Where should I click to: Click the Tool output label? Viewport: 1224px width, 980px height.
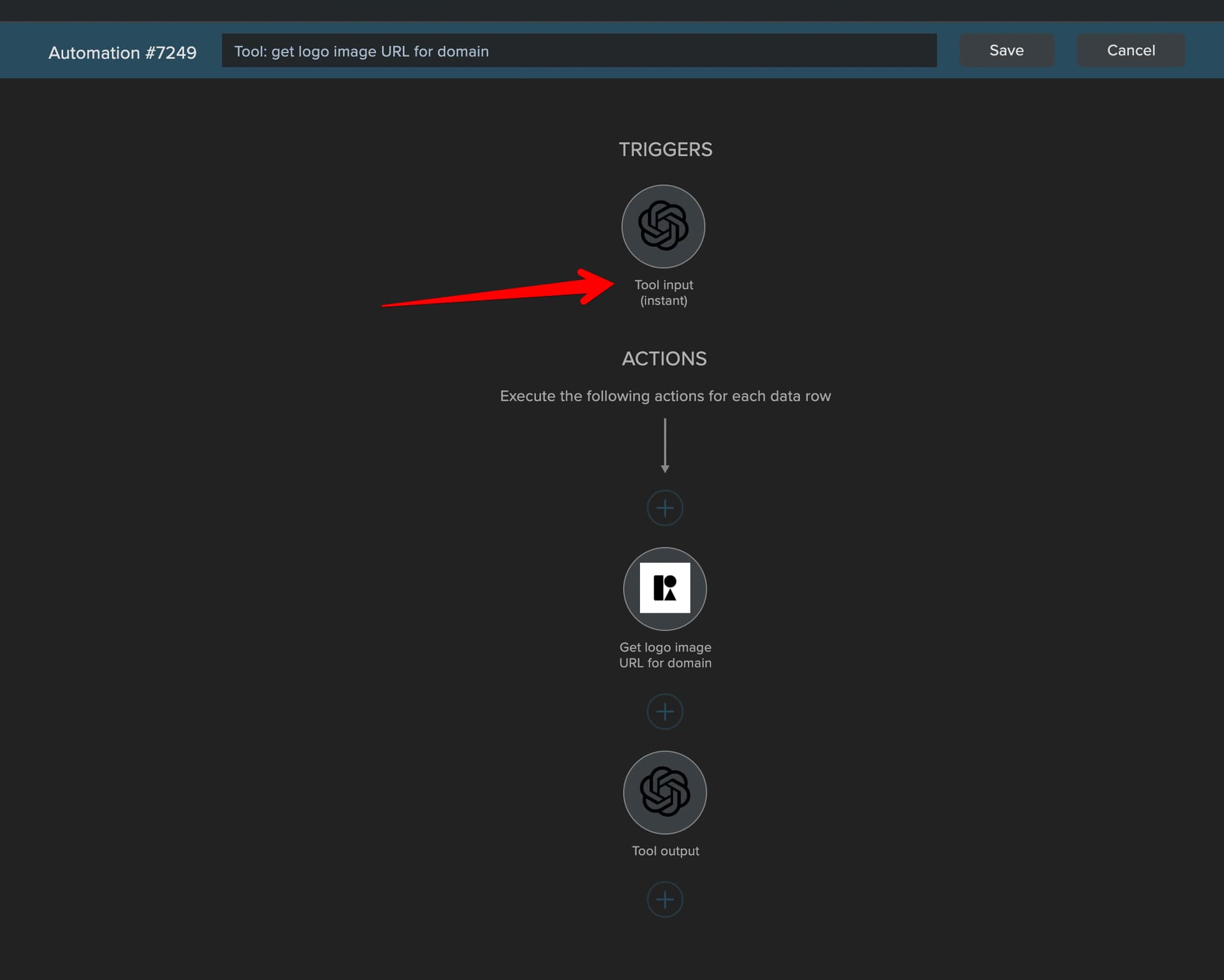tap(665, 851)
